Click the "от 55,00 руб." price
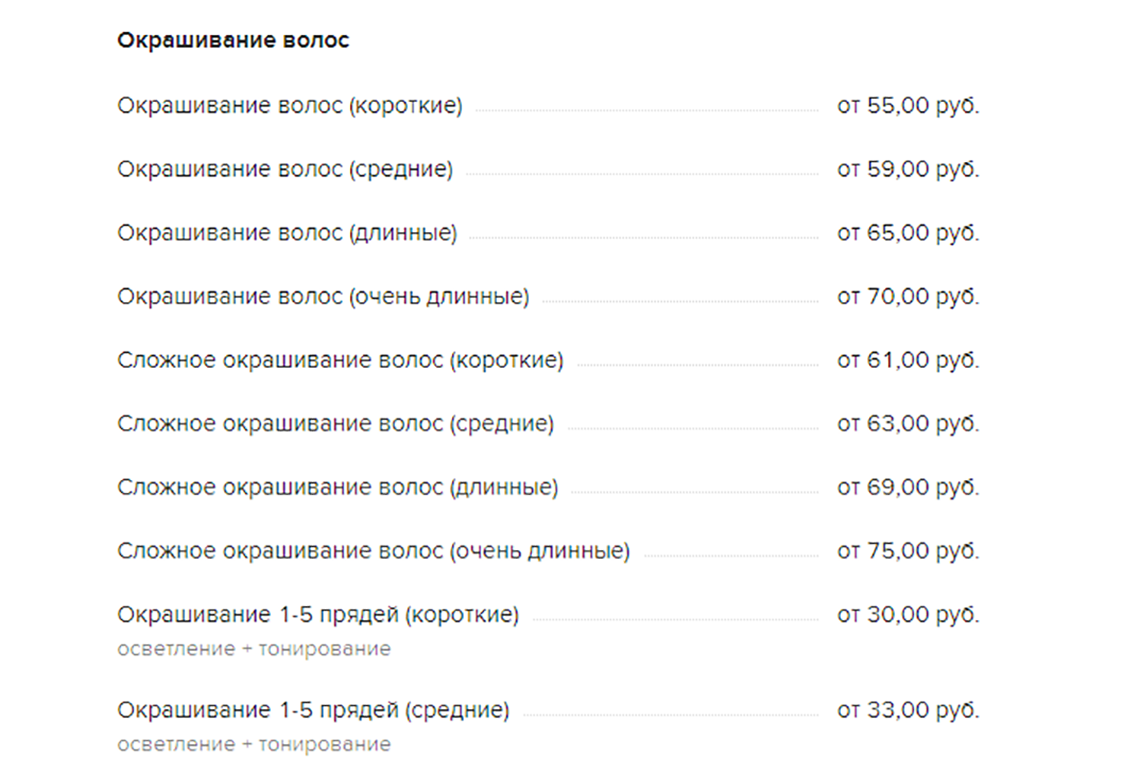 (x=908, y=106)
